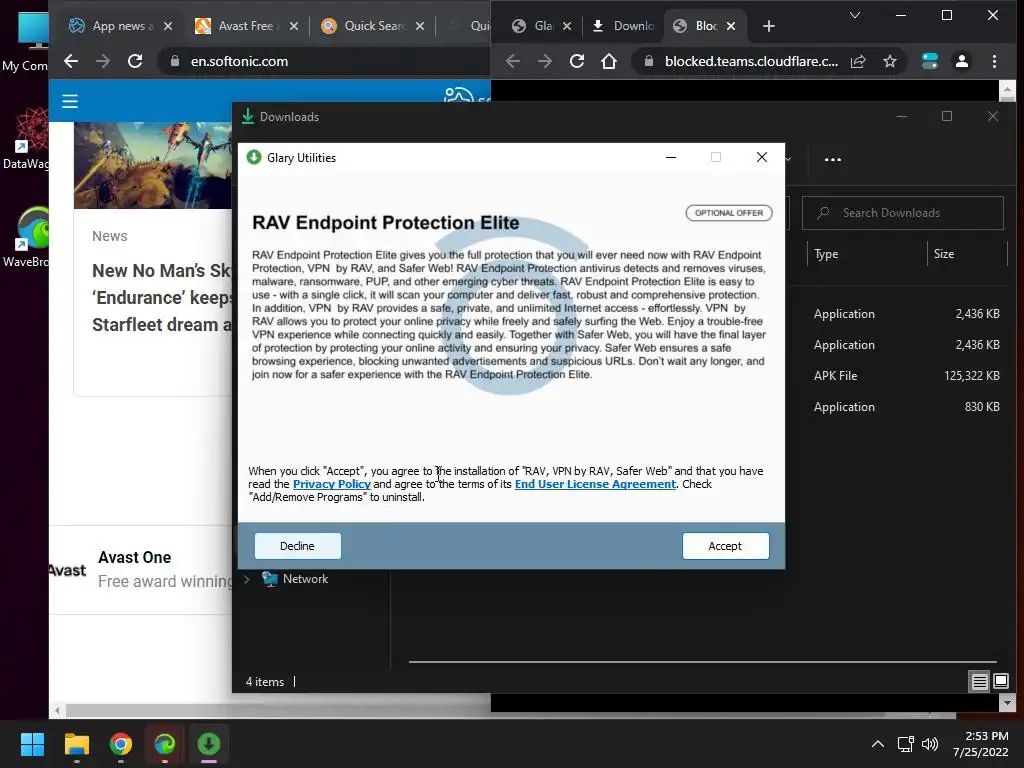Screen dimensions: 1024x768
Task: Open the Edge browser taskbar icon
Action: [x=165, y=744]
